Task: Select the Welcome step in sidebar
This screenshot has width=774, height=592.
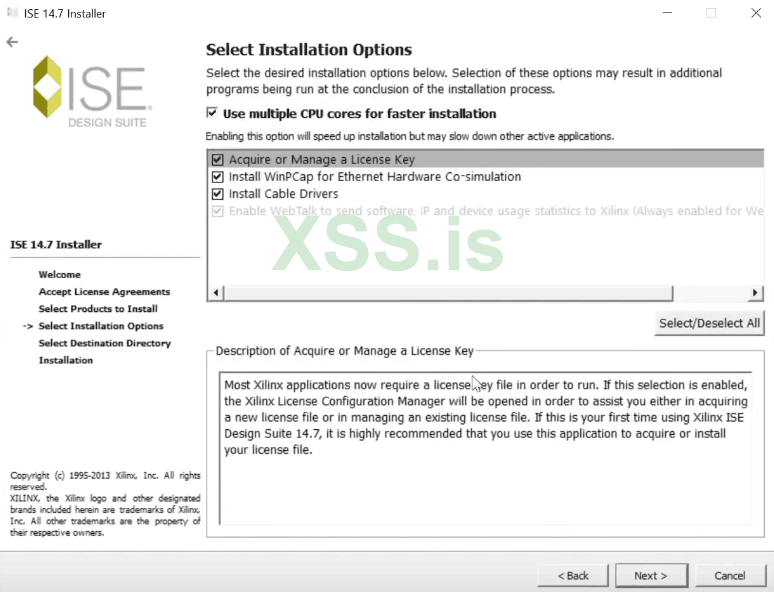Action: pos(60,275)
